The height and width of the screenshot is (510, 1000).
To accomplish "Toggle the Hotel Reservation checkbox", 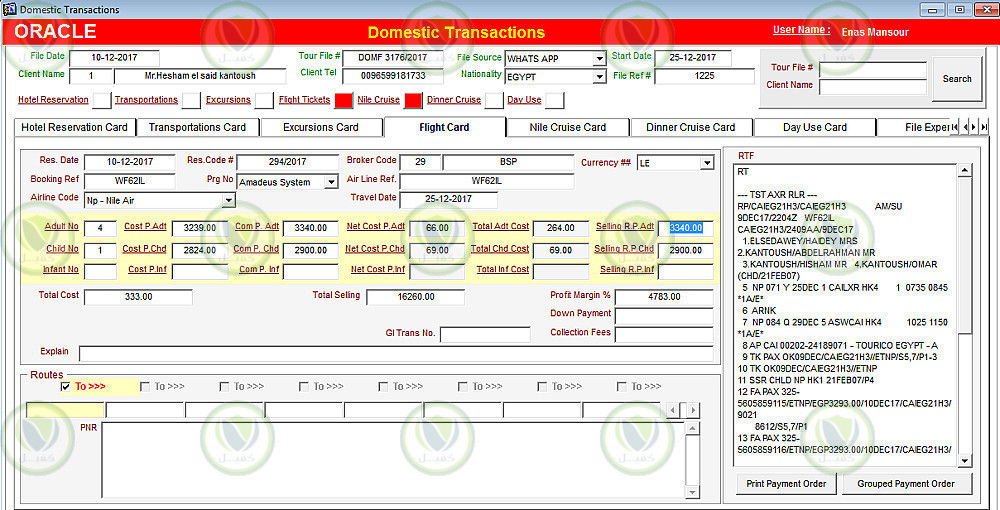I will pos(101,100).
